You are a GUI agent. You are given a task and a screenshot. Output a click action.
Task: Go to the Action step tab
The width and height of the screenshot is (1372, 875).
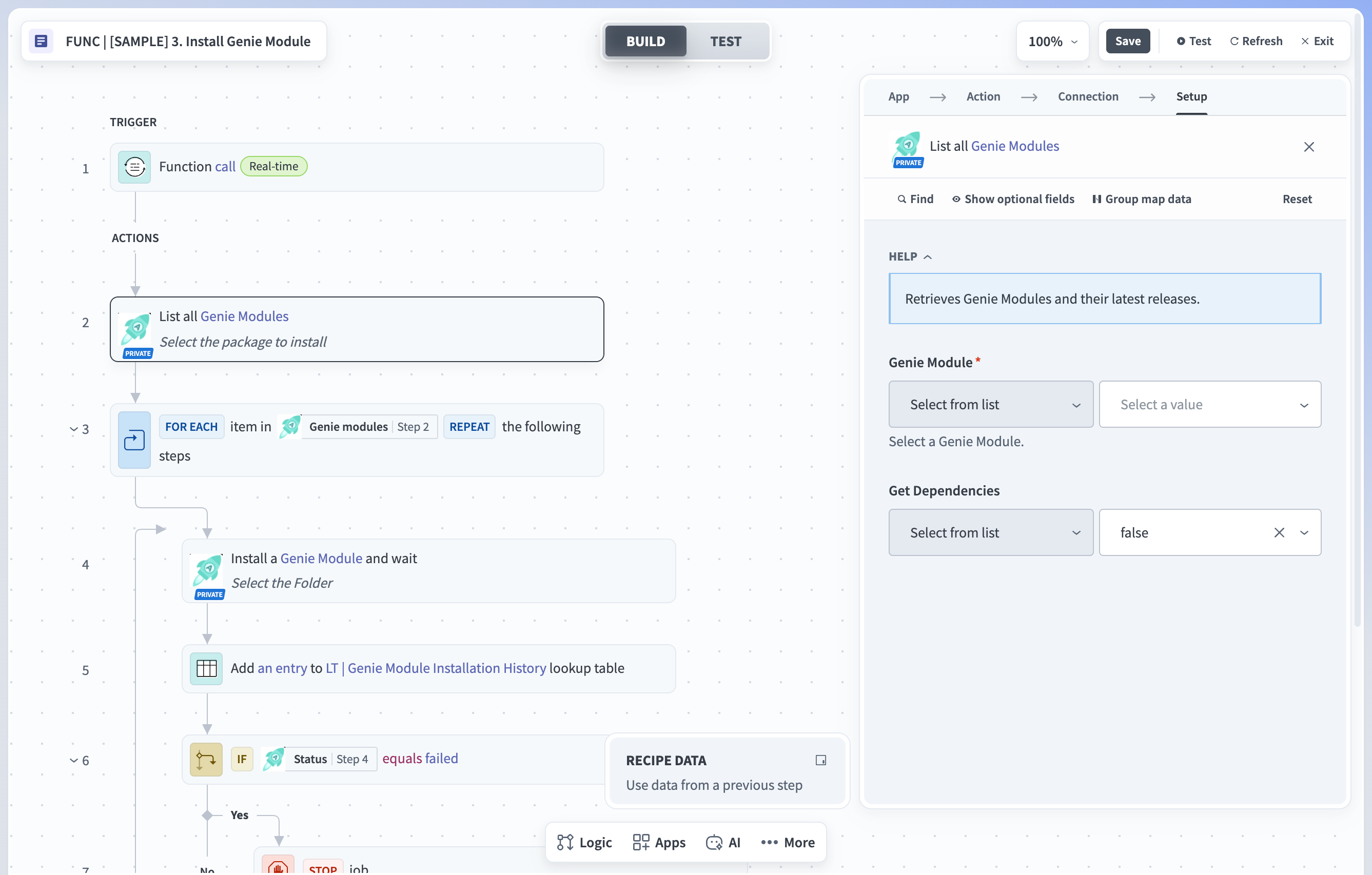point(983,96)
